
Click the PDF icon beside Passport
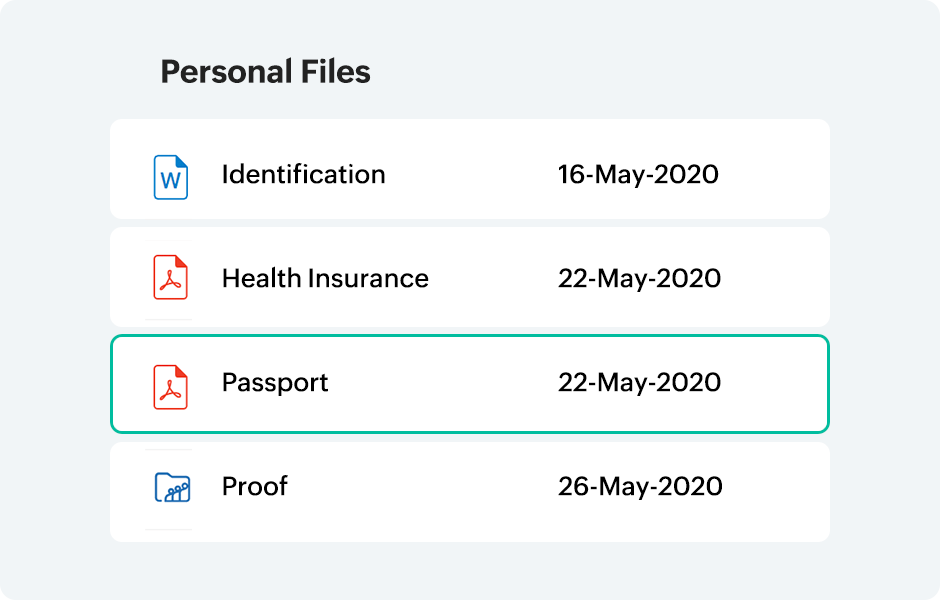[x=170, y=385]
